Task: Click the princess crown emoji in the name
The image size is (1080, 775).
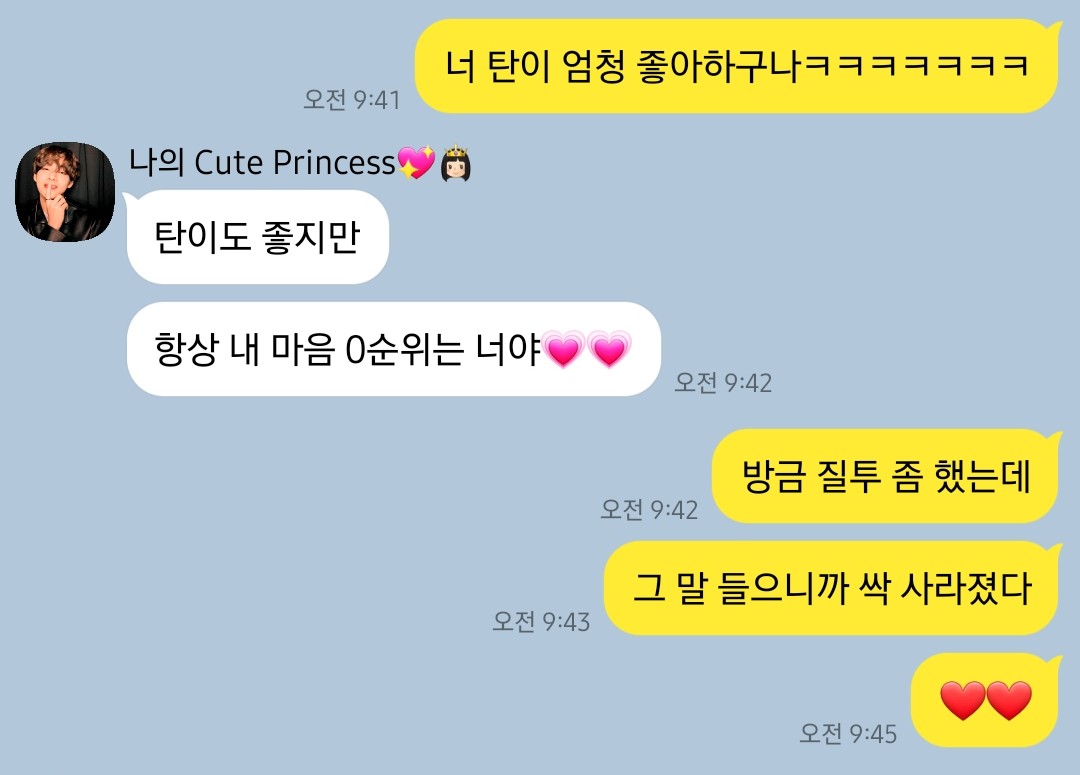Action: tap(455, 163)
